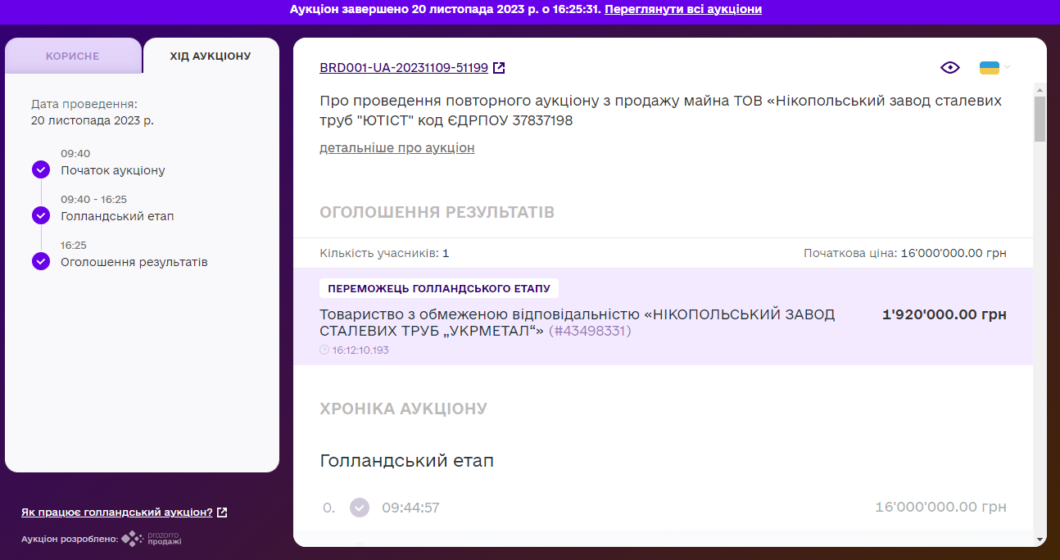This screenshot has width=1060, height=560.
Task: Click external link icon next to голландський аукціон help
Action: tap(222, 513)
